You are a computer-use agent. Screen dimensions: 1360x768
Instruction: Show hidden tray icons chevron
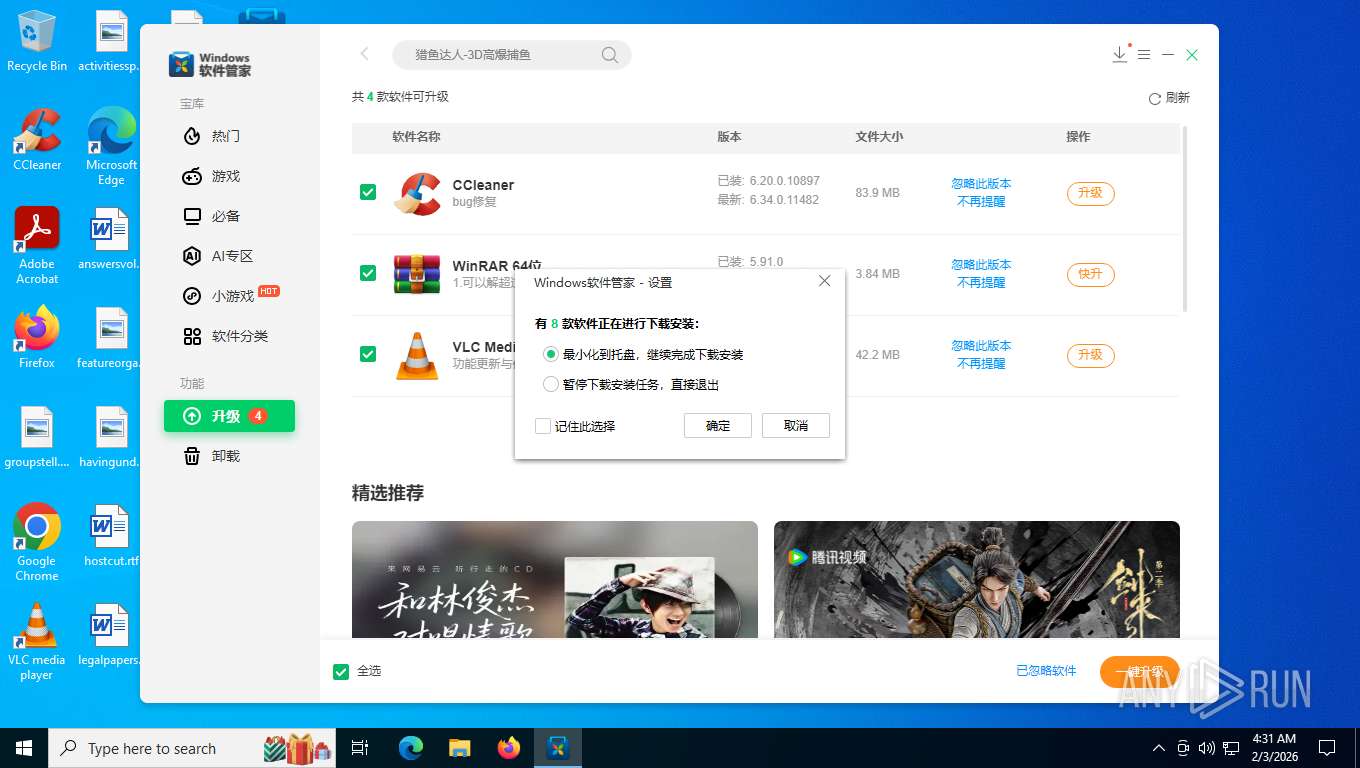pyautogui.click(x=1159, y=748)
